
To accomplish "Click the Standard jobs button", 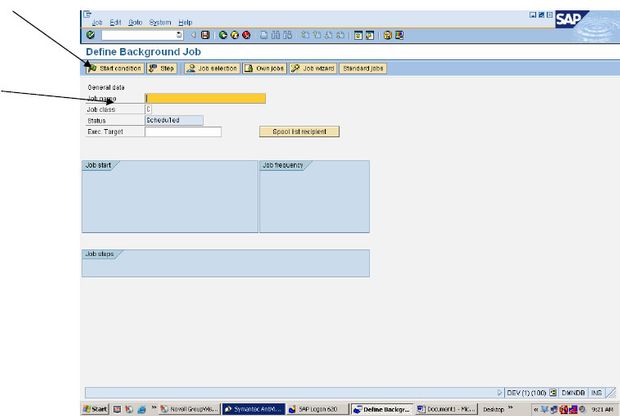I will [x=363, y=68].
